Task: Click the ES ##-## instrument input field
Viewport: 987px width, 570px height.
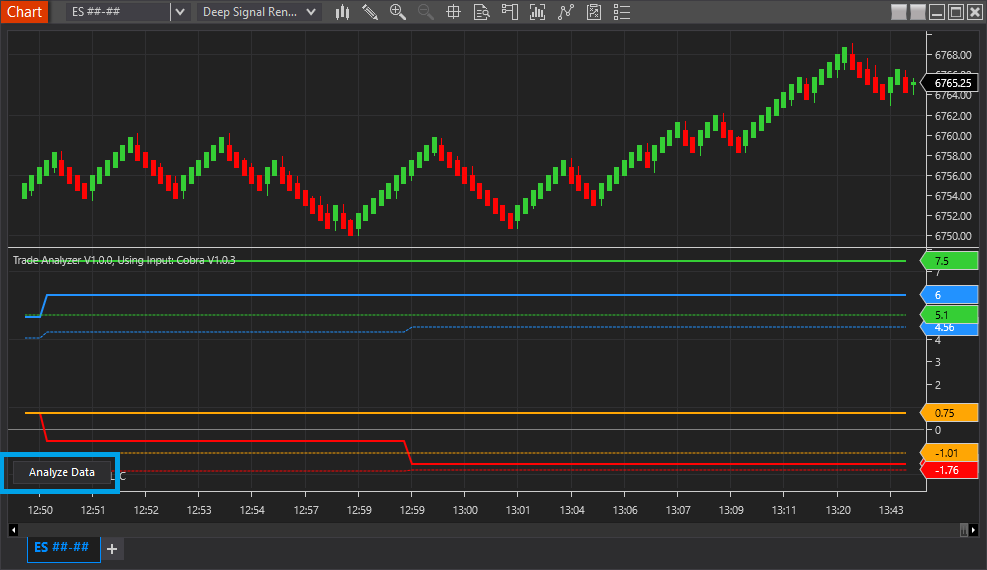Action: pos(118,12)
